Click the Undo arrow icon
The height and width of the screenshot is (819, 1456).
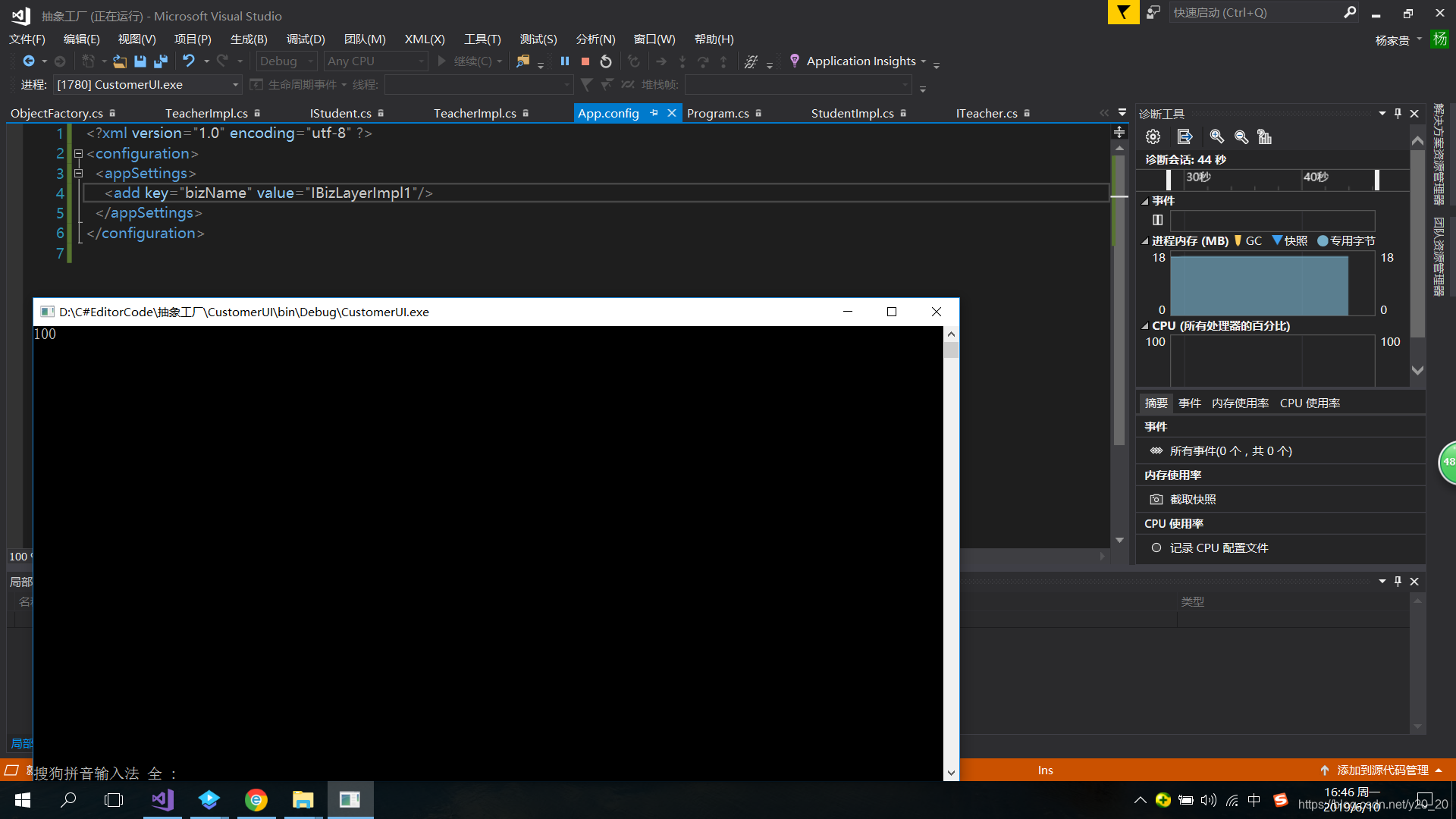(x=189, y=61)
